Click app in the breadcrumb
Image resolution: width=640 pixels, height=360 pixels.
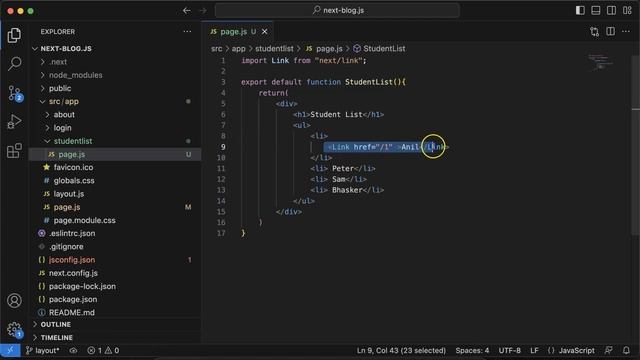[238, 49]
